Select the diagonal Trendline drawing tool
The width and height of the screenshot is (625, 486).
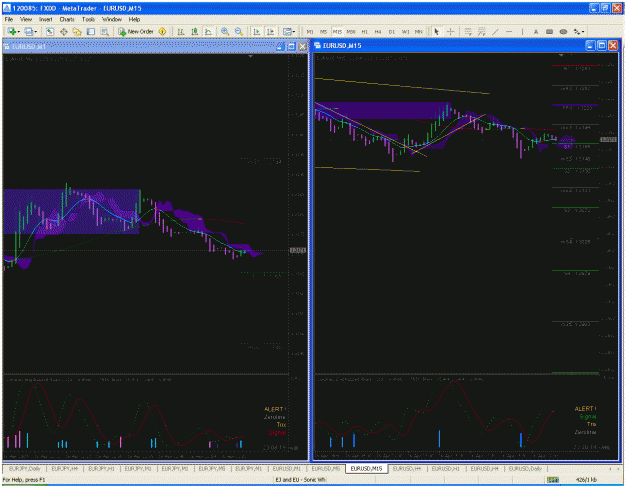click(x=495, y=31)
